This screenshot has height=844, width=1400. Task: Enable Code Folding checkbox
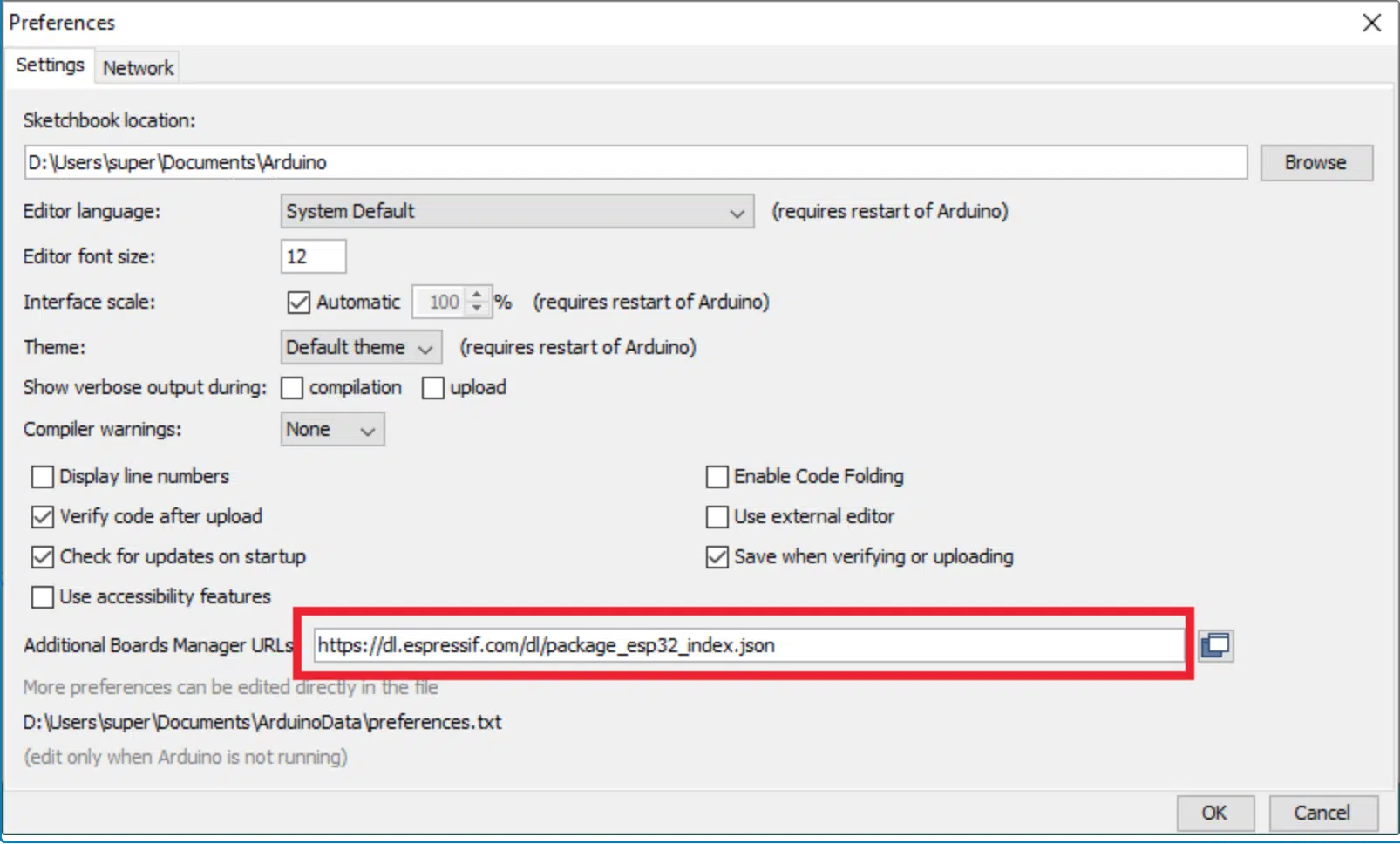717,477
